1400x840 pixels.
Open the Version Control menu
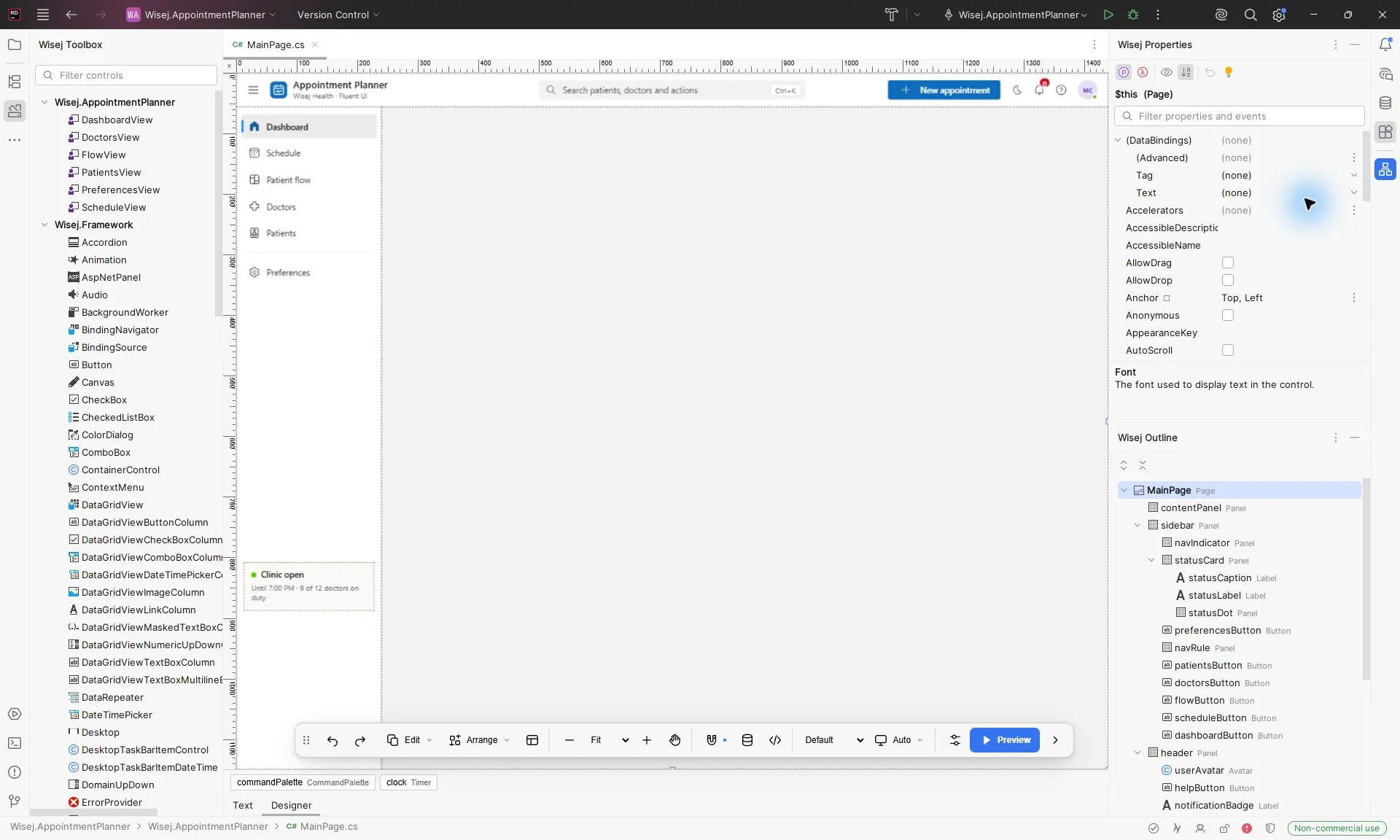click(x=338, y=15)
